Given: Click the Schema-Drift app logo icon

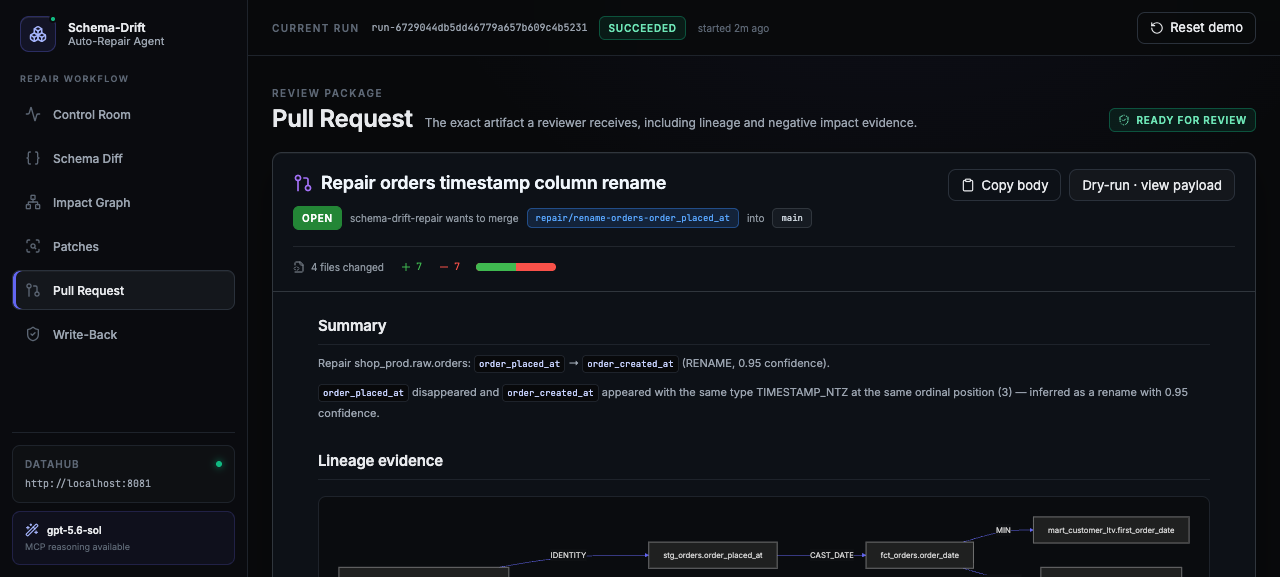Looking at the screenshot, I should click(x=38, y=34).
